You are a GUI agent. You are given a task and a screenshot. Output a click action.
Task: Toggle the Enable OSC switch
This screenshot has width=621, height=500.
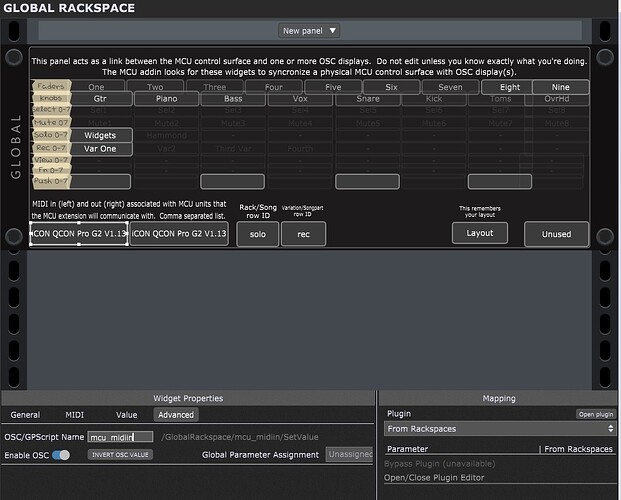(61, 455)
